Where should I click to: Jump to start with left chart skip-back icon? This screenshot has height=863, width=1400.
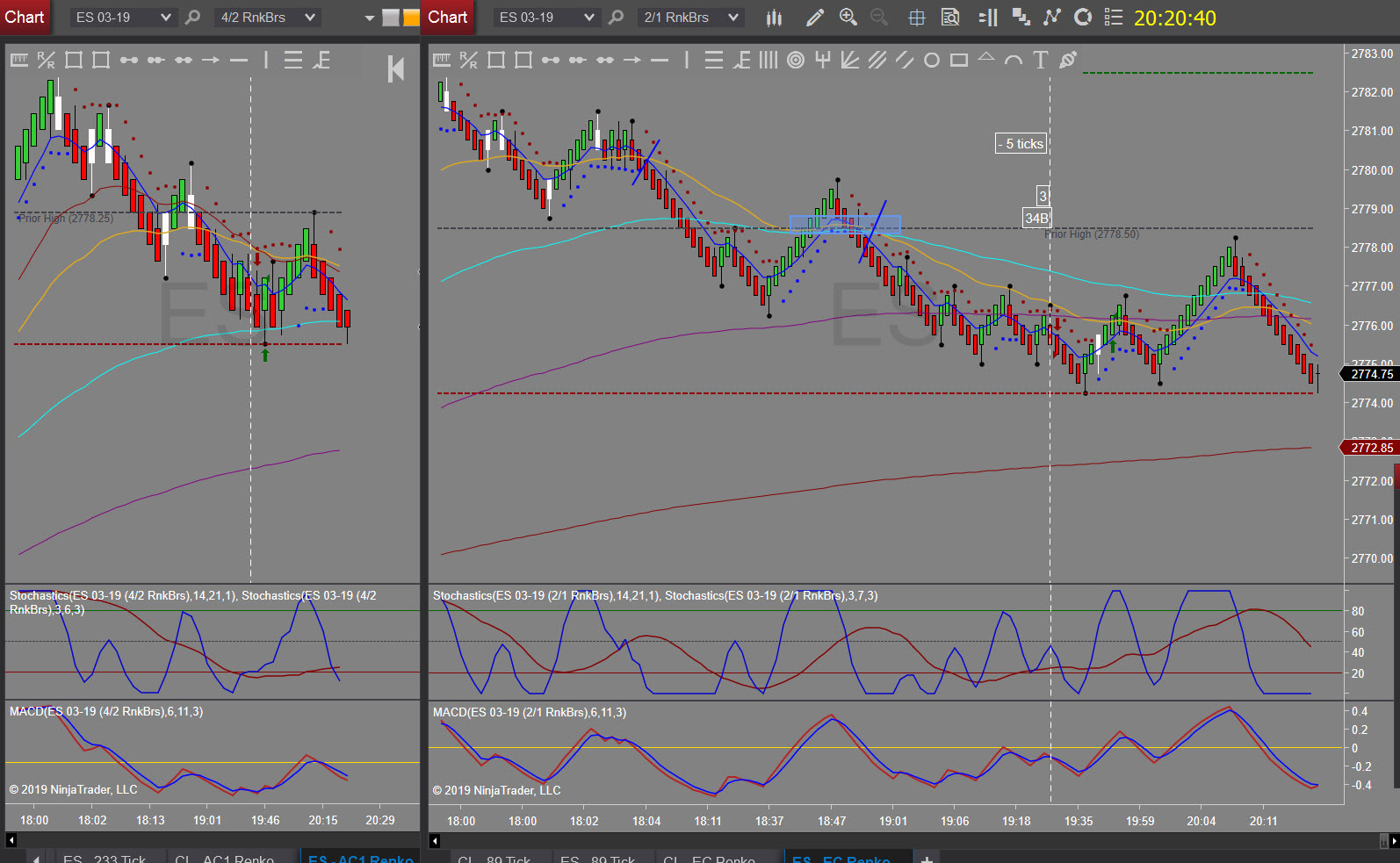click(x=396, y=68)
